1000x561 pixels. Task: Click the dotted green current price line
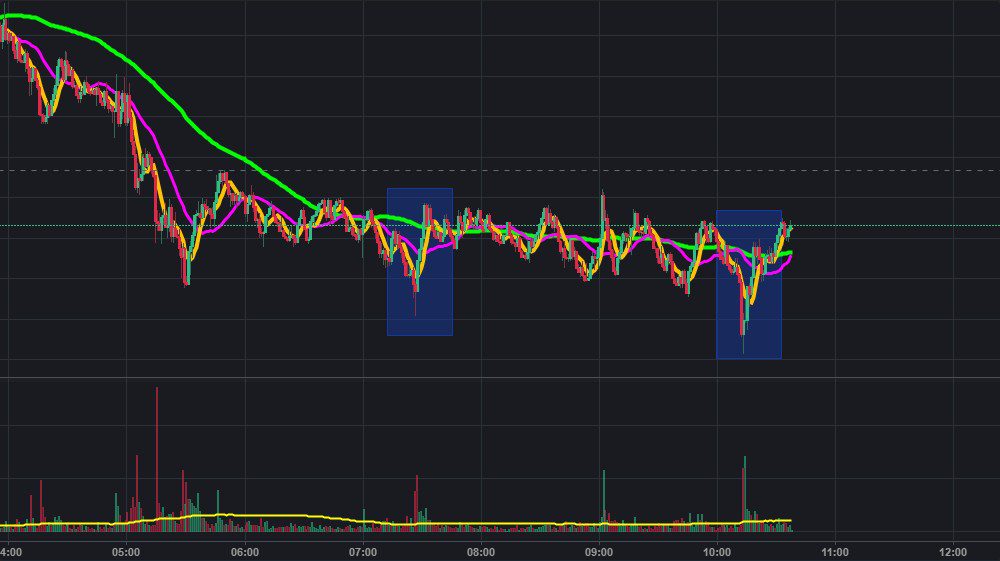900,226
